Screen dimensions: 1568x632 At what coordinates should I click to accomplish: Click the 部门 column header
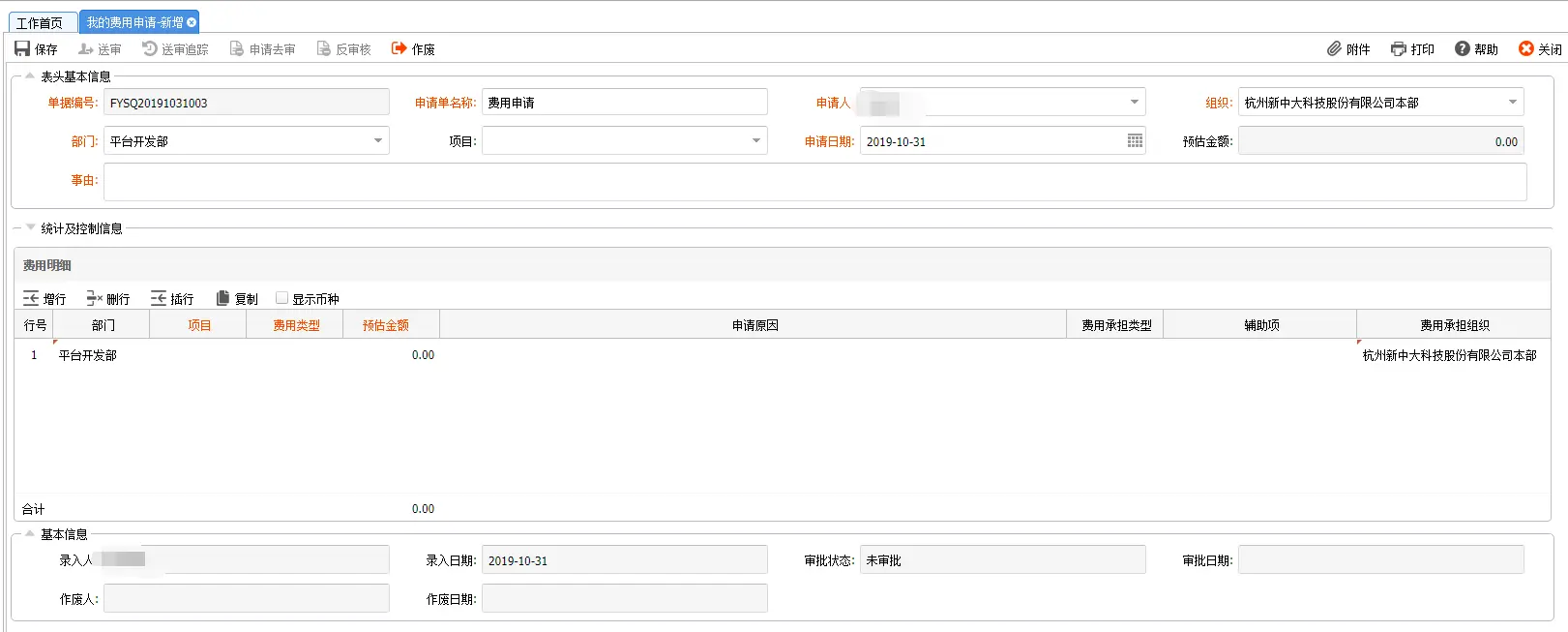(x=102, y=324)
